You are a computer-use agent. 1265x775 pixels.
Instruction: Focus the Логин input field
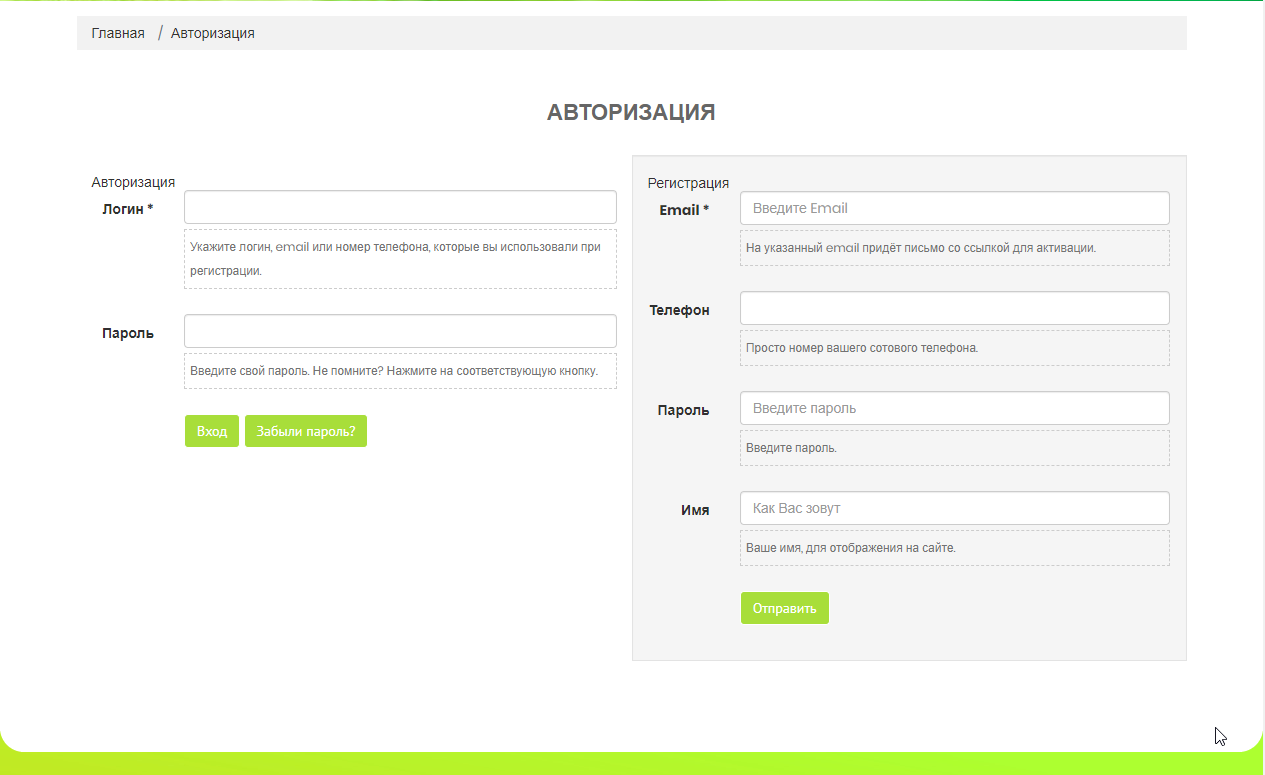400,207
